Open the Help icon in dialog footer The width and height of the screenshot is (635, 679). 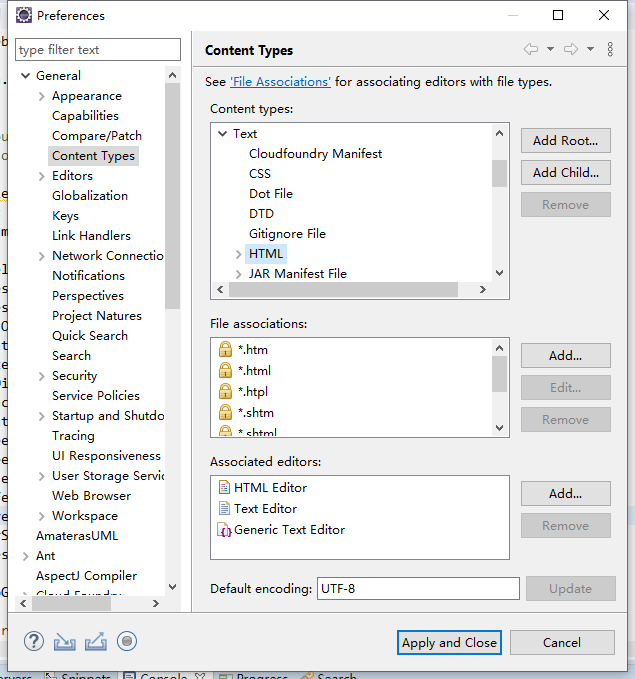pyautogui.click(x=34, y=642)
